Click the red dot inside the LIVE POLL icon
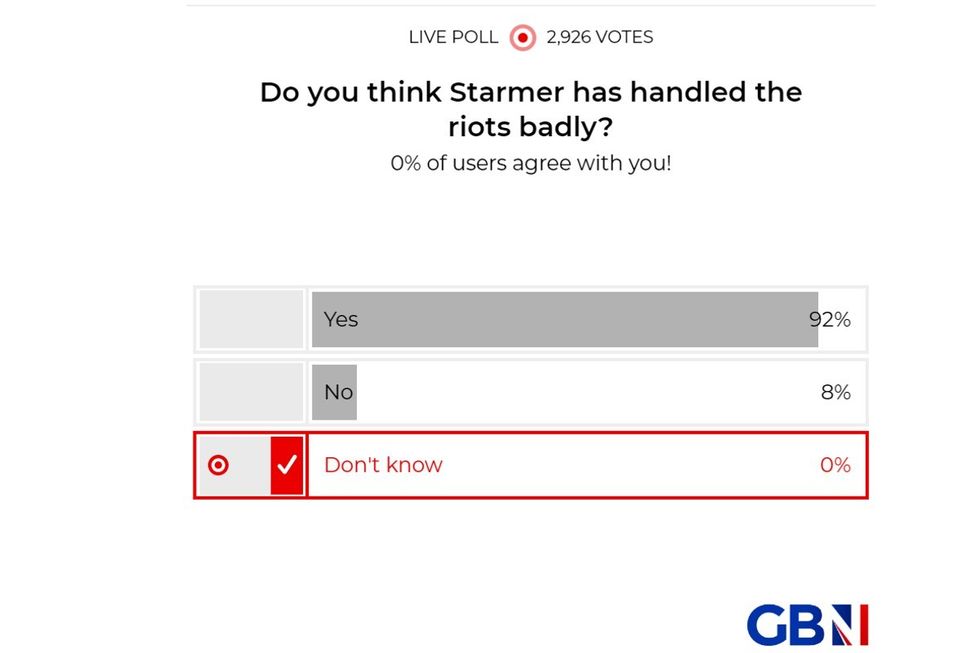The height and width of the screenshot is (653, 980). [521, 37]
